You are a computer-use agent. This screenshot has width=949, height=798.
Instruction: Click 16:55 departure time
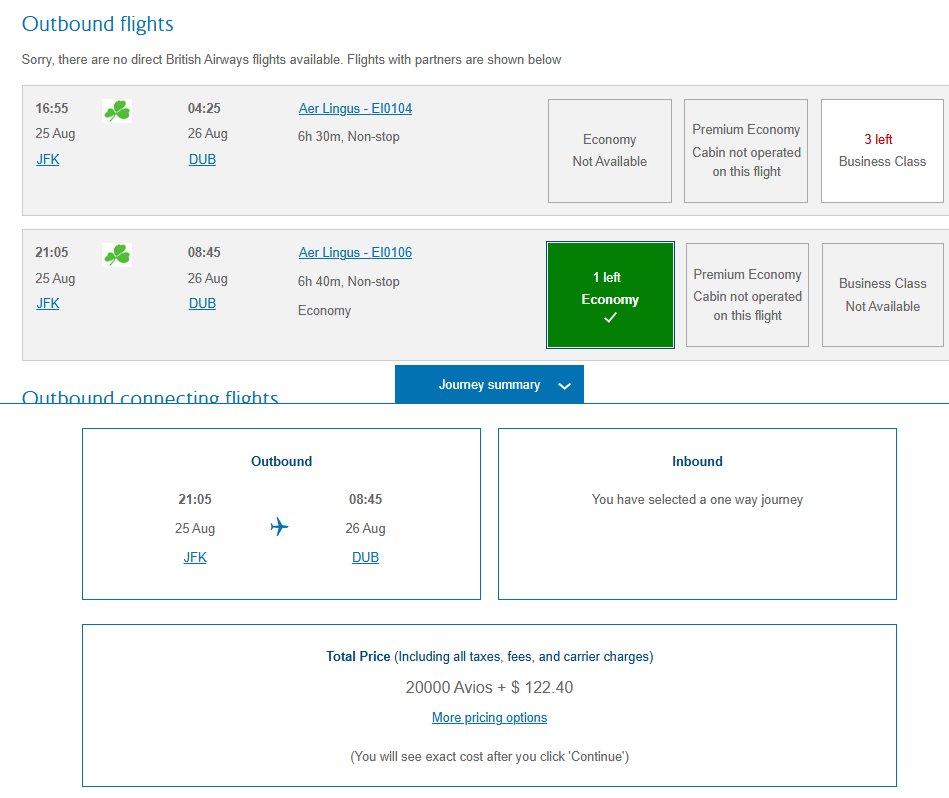pyautogui.click(x=51, y=108)
